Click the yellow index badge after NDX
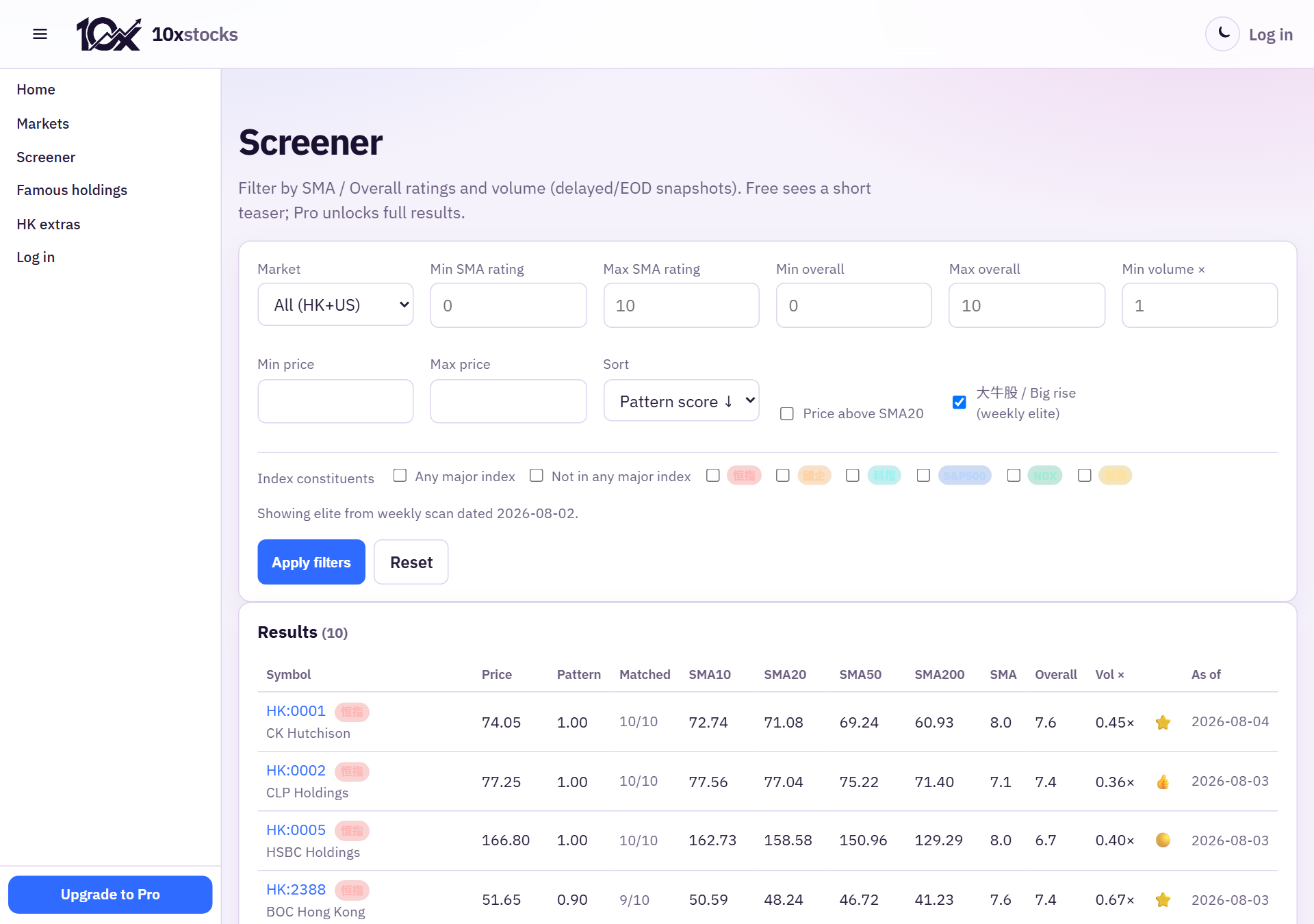 [1116, 476]
